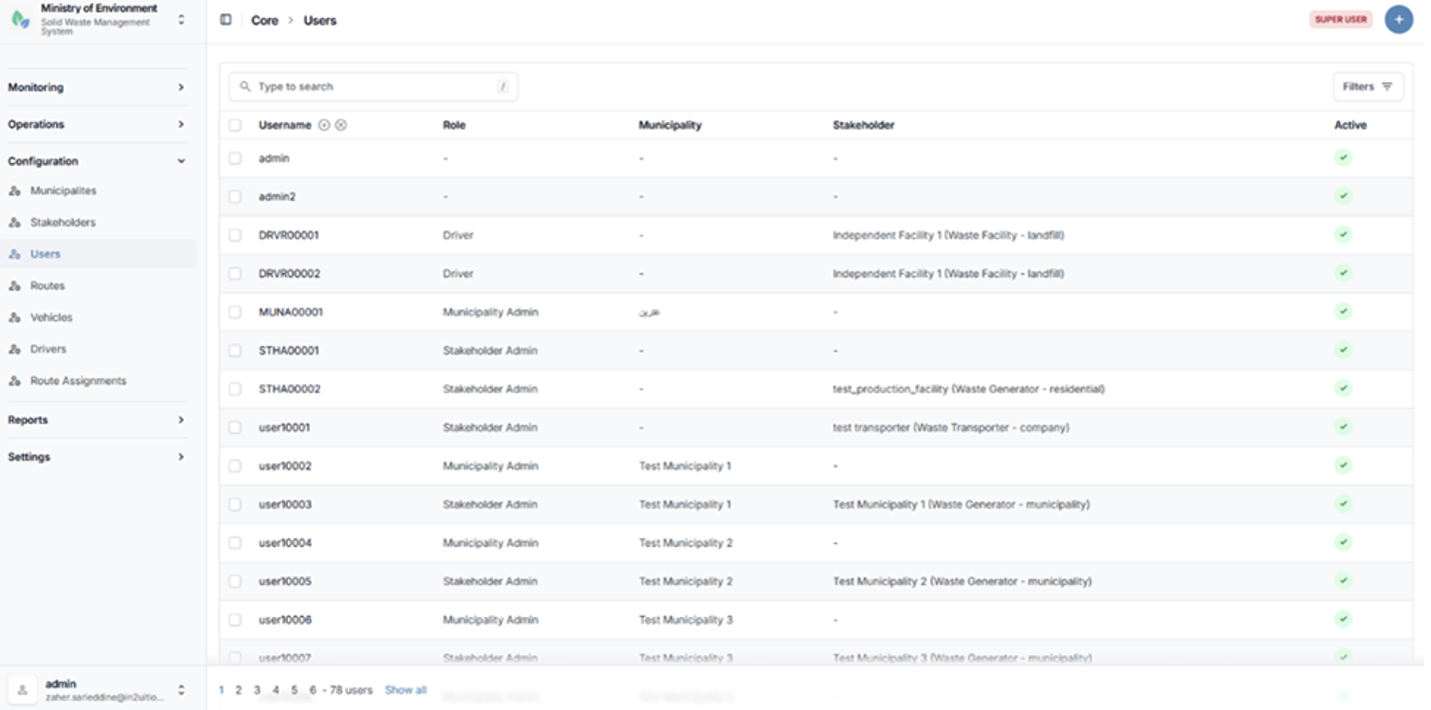Click the Stakeholder column header
1431x710 pixels.
(863, 125)
